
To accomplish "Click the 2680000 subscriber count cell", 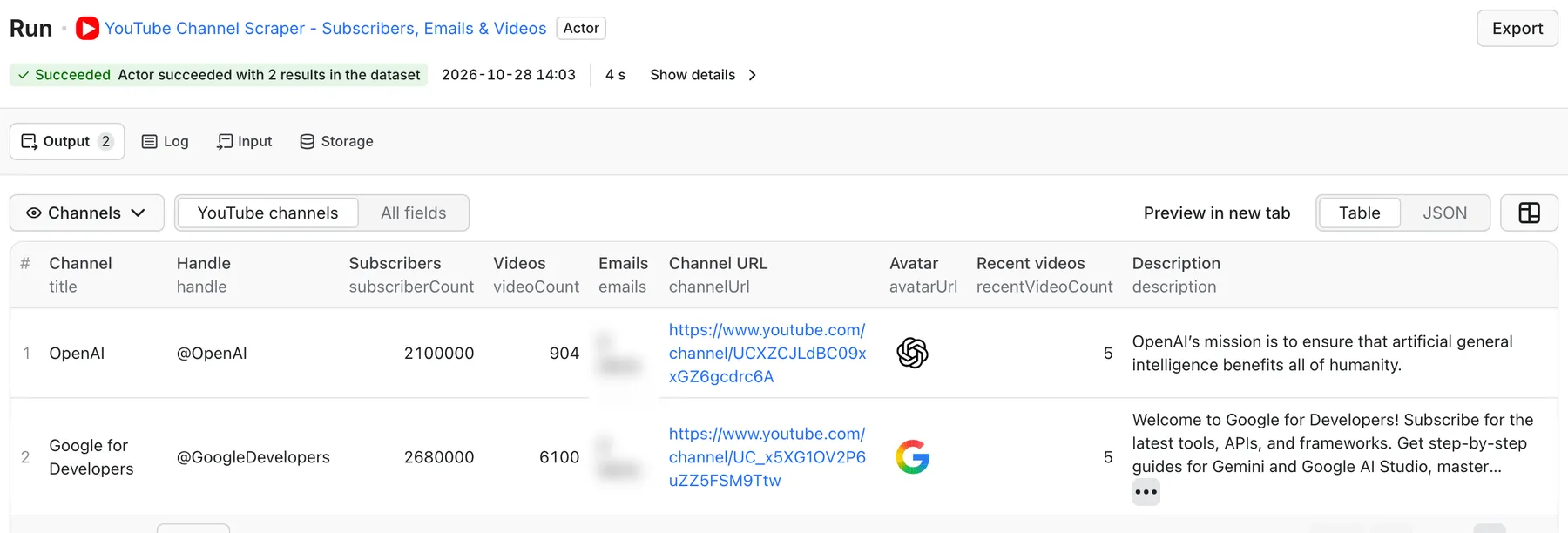I will point(439,456).
